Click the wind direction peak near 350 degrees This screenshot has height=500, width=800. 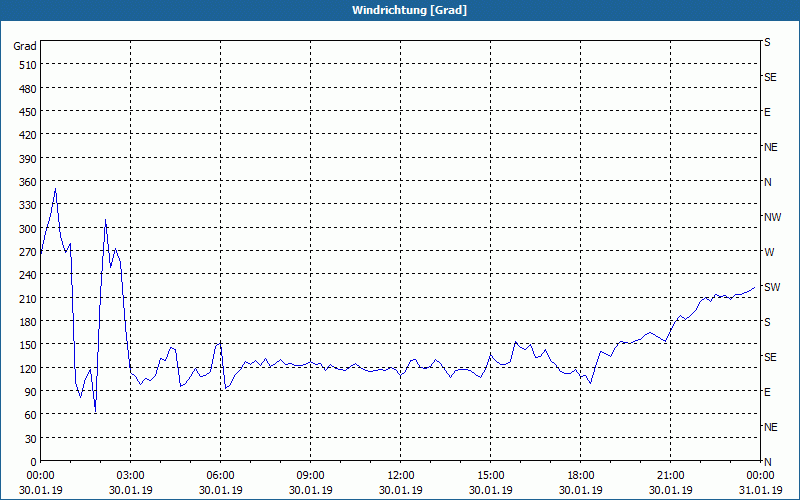click(x=55, y=189)
